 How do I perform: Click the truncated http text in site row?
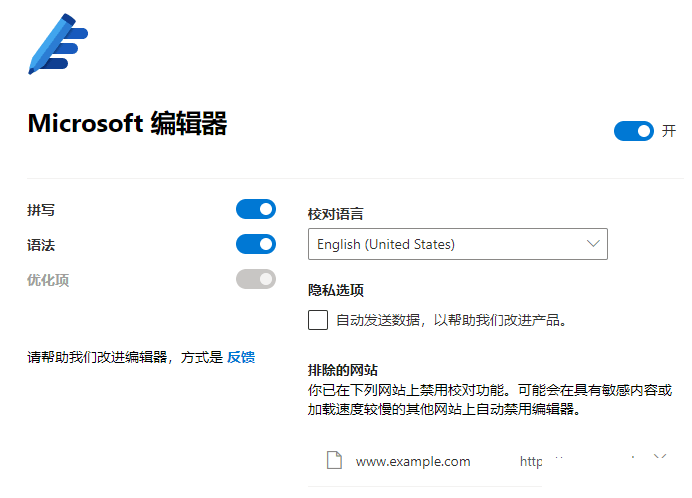coord(531,462)
